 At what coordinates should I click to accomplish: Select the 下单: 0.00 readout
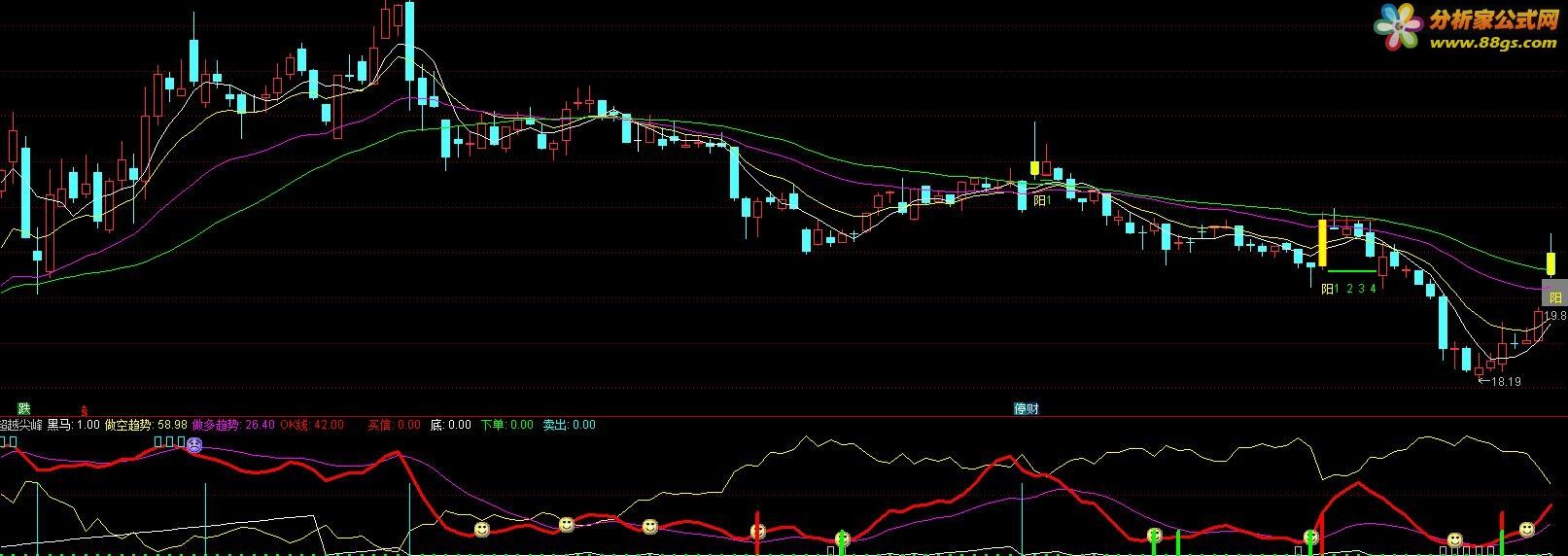pyautogui.click(x=506, y=425)
